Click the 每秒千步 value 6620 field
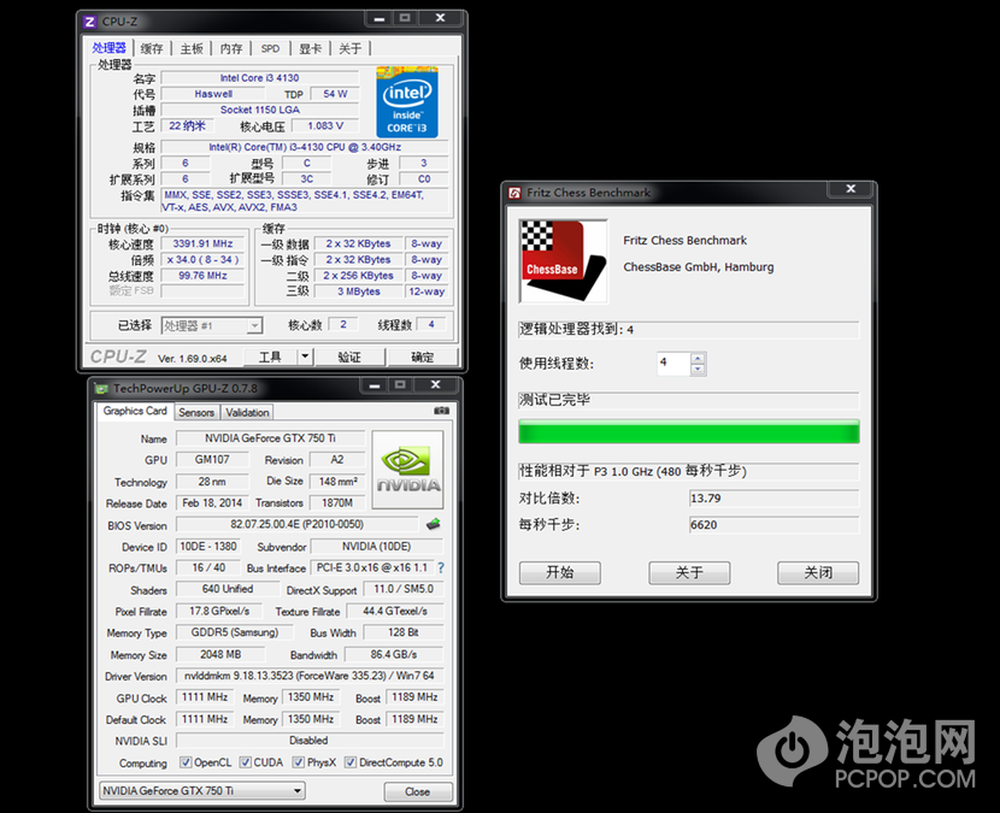Screen dimensions: 1000x813 (774, 525)
